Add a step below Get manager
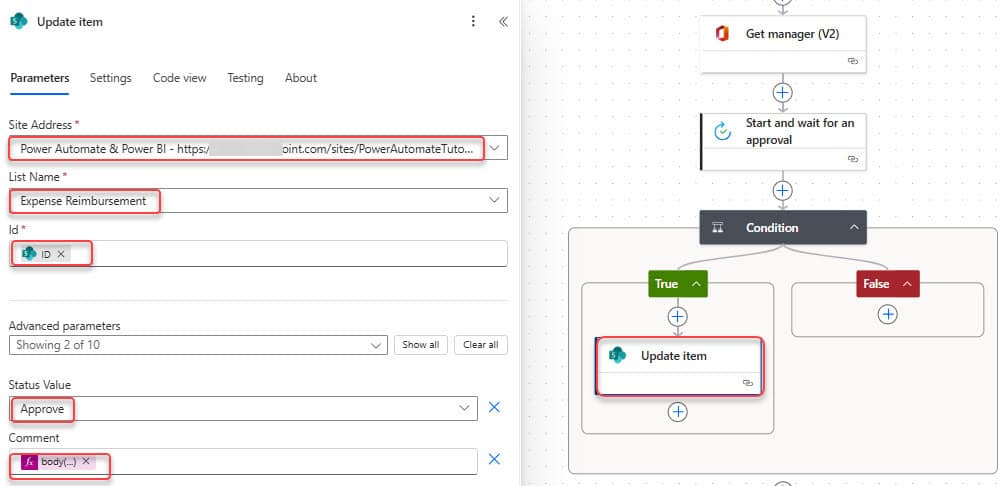1004x486 pixels. 782,93
